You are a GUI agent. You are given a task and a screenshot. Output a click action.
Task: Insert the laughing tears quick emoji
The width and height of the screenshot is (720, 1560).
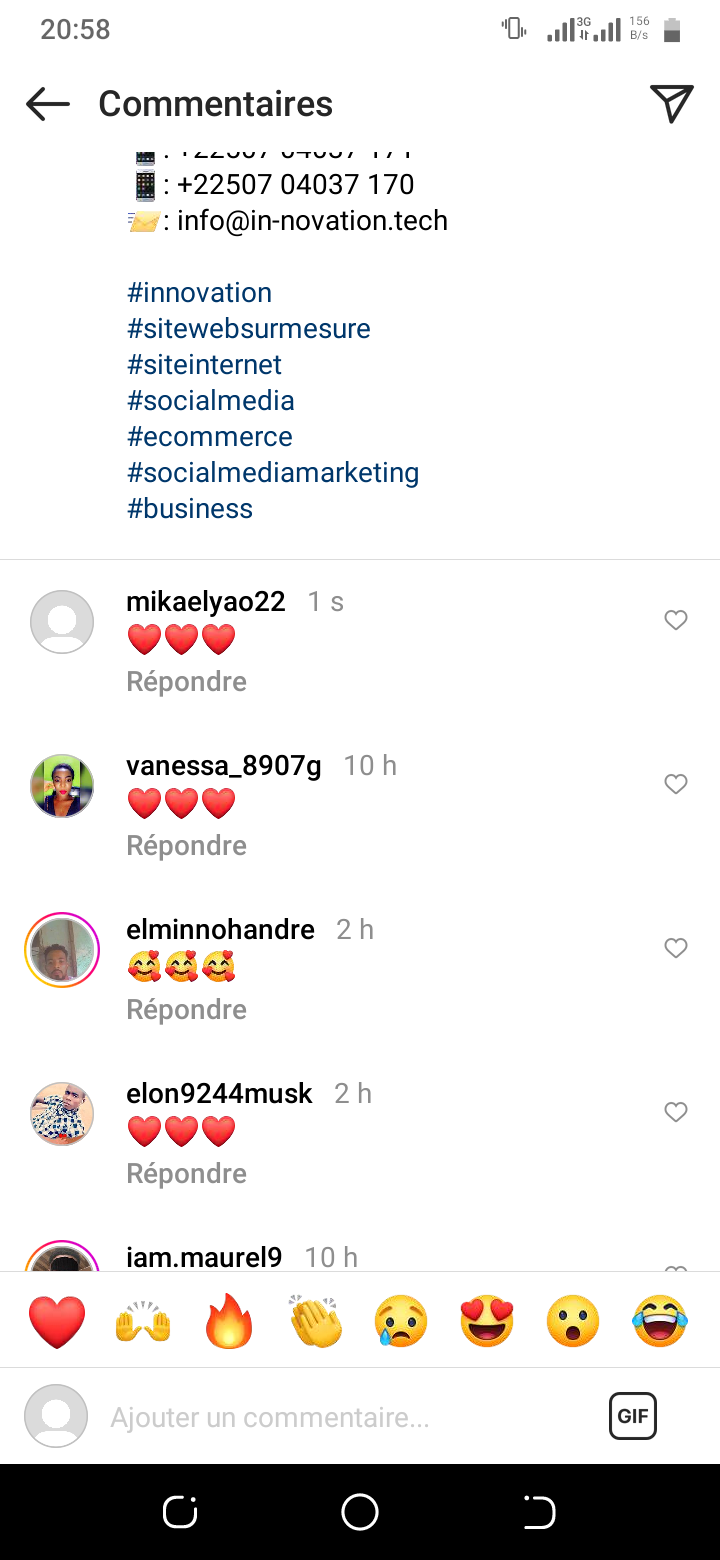(660, 1321)
